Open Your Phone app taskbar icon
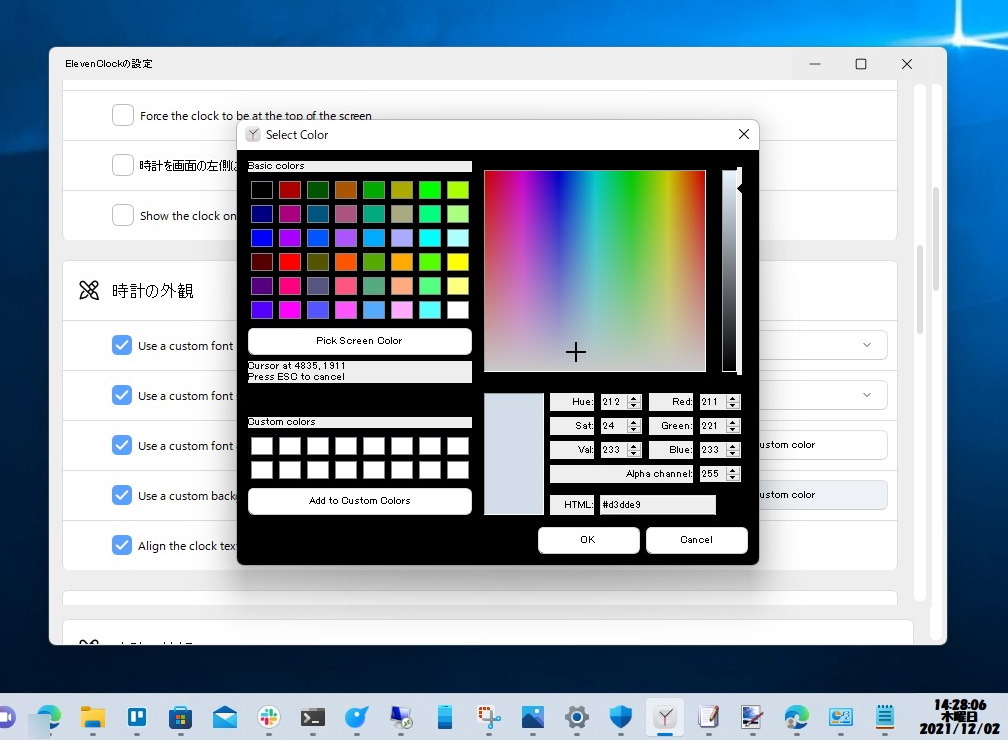Image resolution: width=1008 pixels, height=740 pixels. (445, 716)
